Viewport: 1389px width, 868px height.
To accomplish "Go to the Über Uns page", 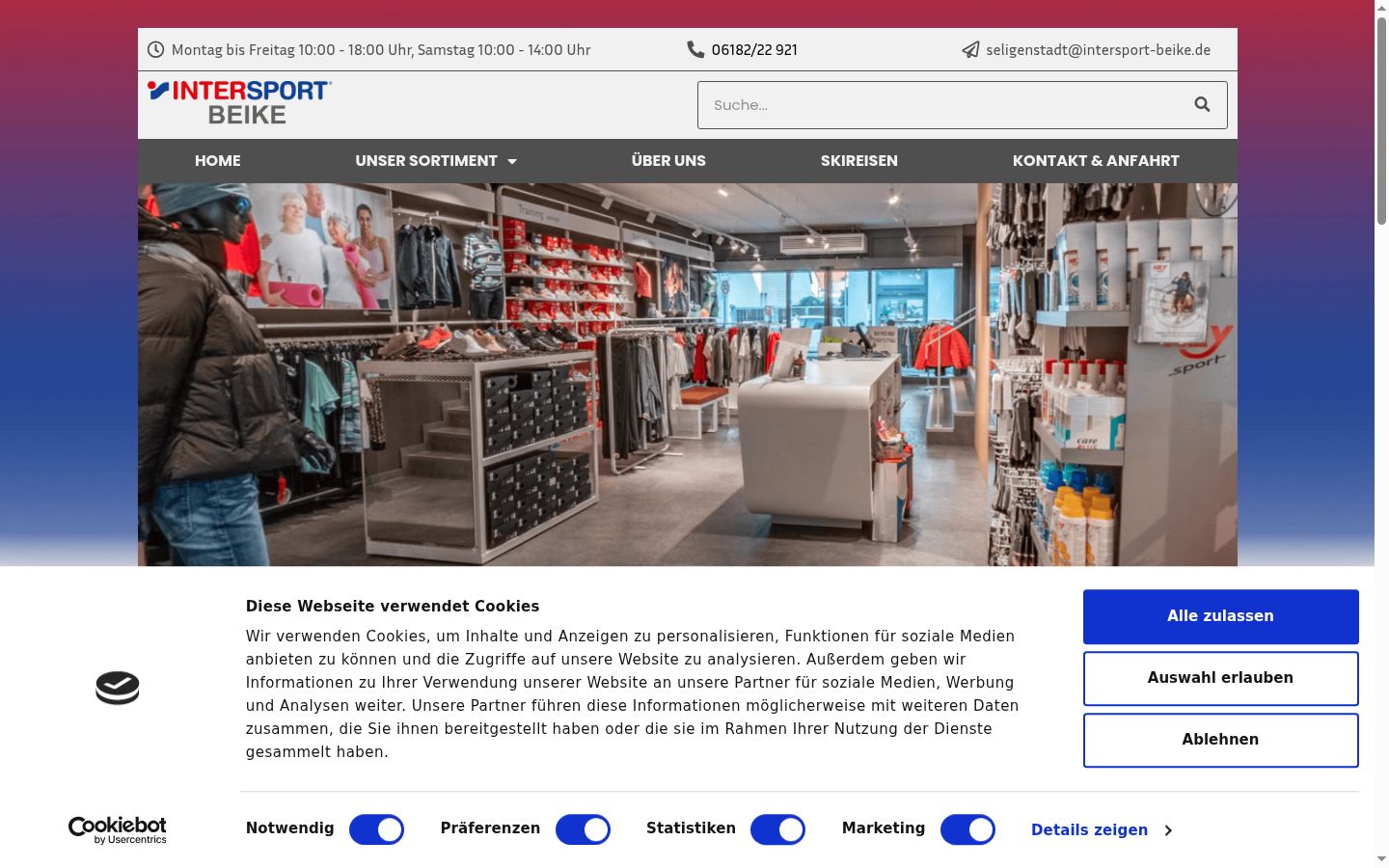I will click(668, 161).
